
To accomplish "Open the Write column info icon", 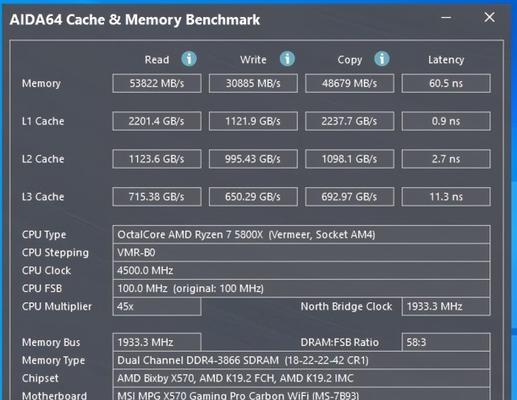I will 287,59.
